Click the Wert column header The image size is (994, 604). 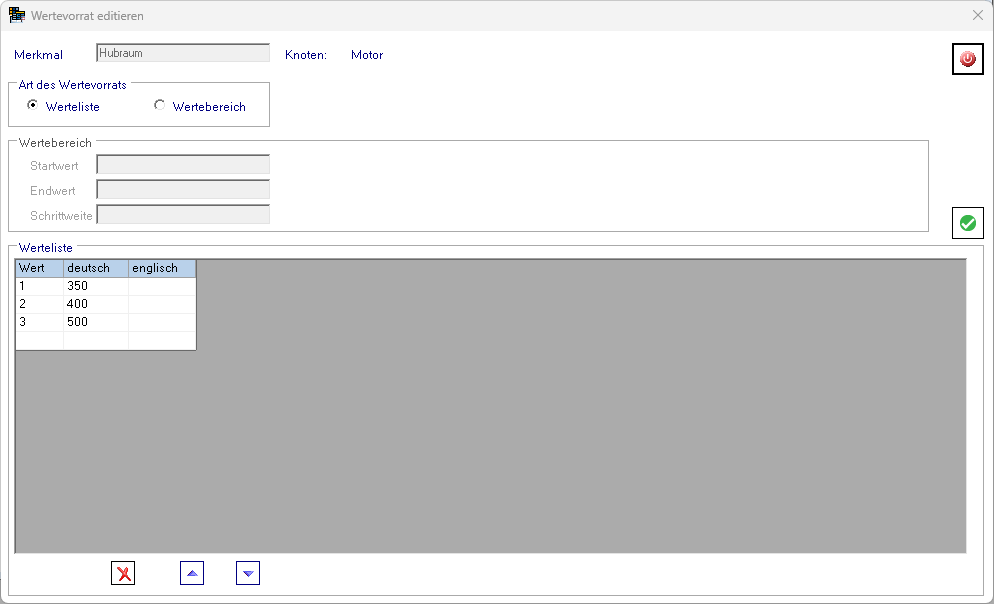click(39, 268)
